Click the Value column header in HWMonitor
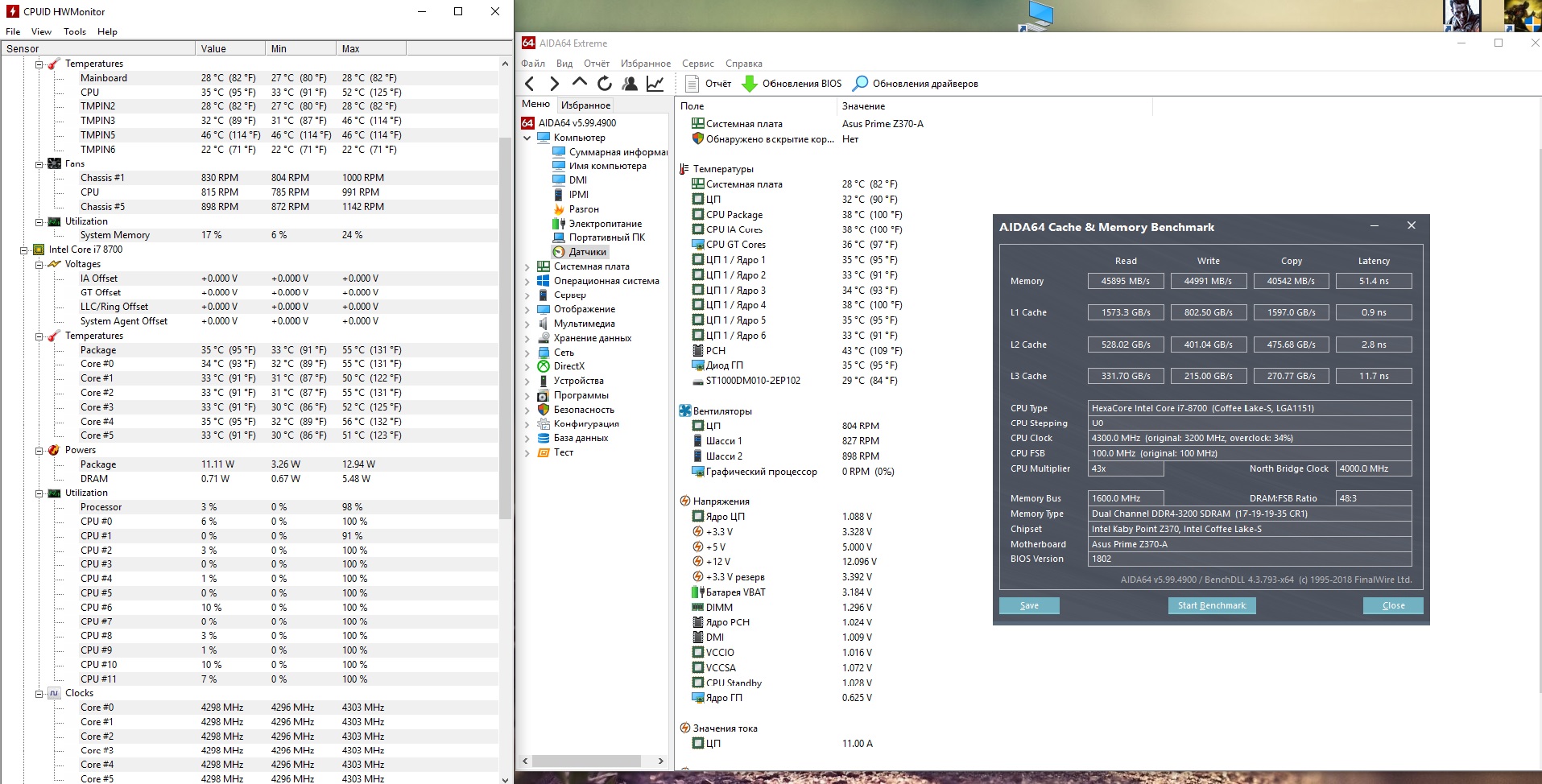The image size is (1542, 784). (230, 48)
